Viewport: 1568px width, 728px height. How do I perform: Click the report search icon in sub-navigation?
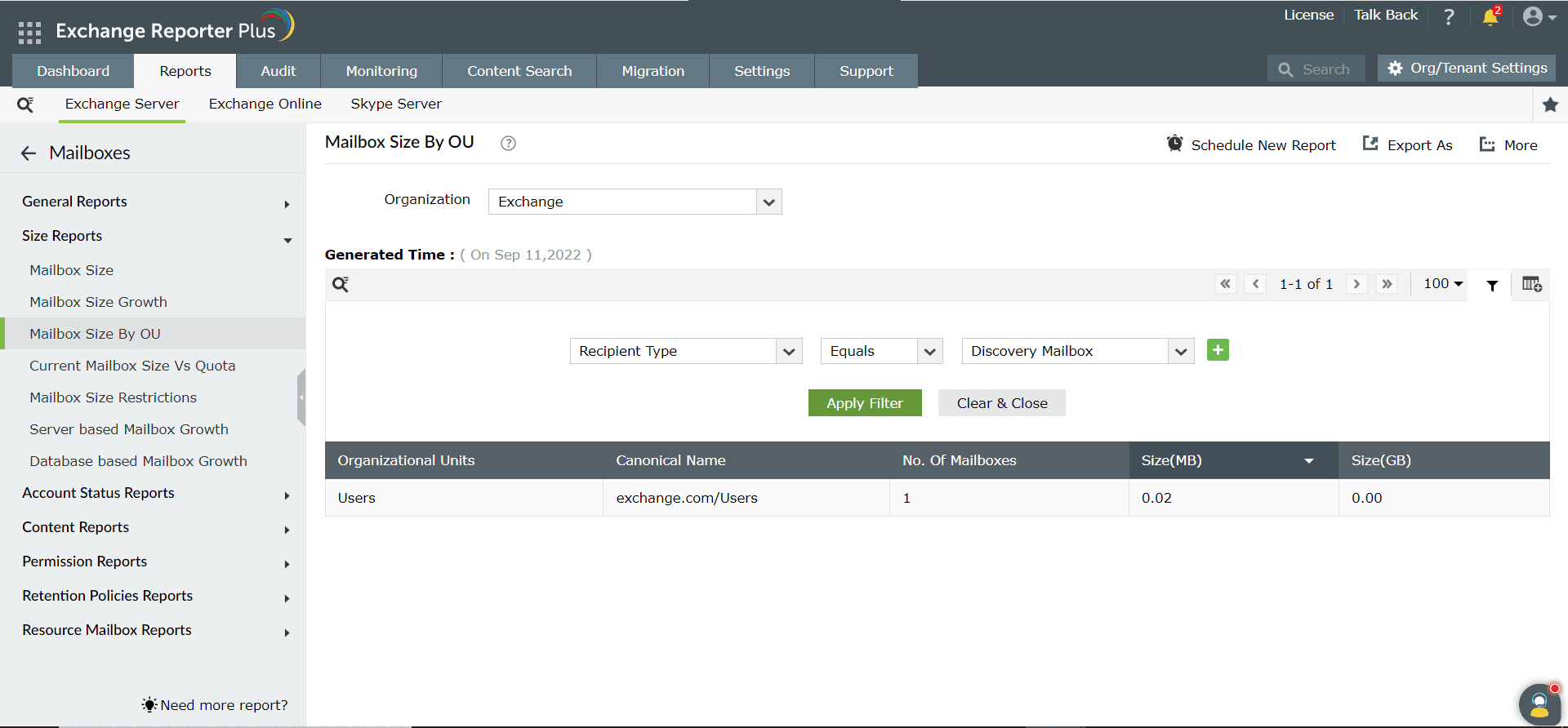25,104
